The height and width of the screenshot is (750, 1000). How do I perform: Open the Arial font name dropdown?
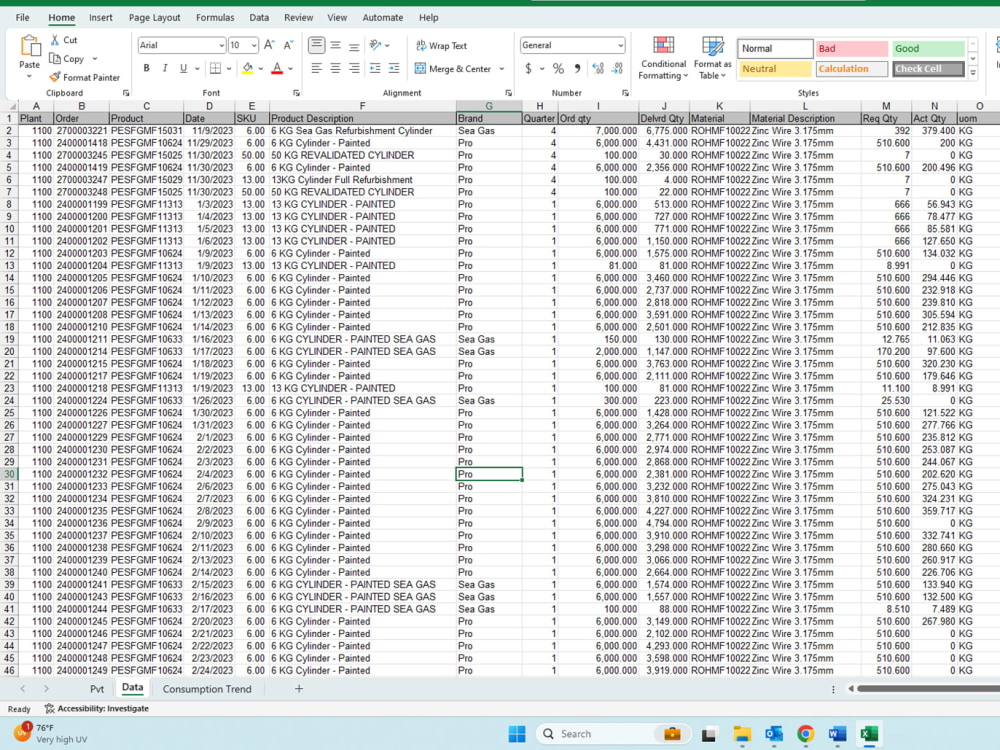click(221, 45)
